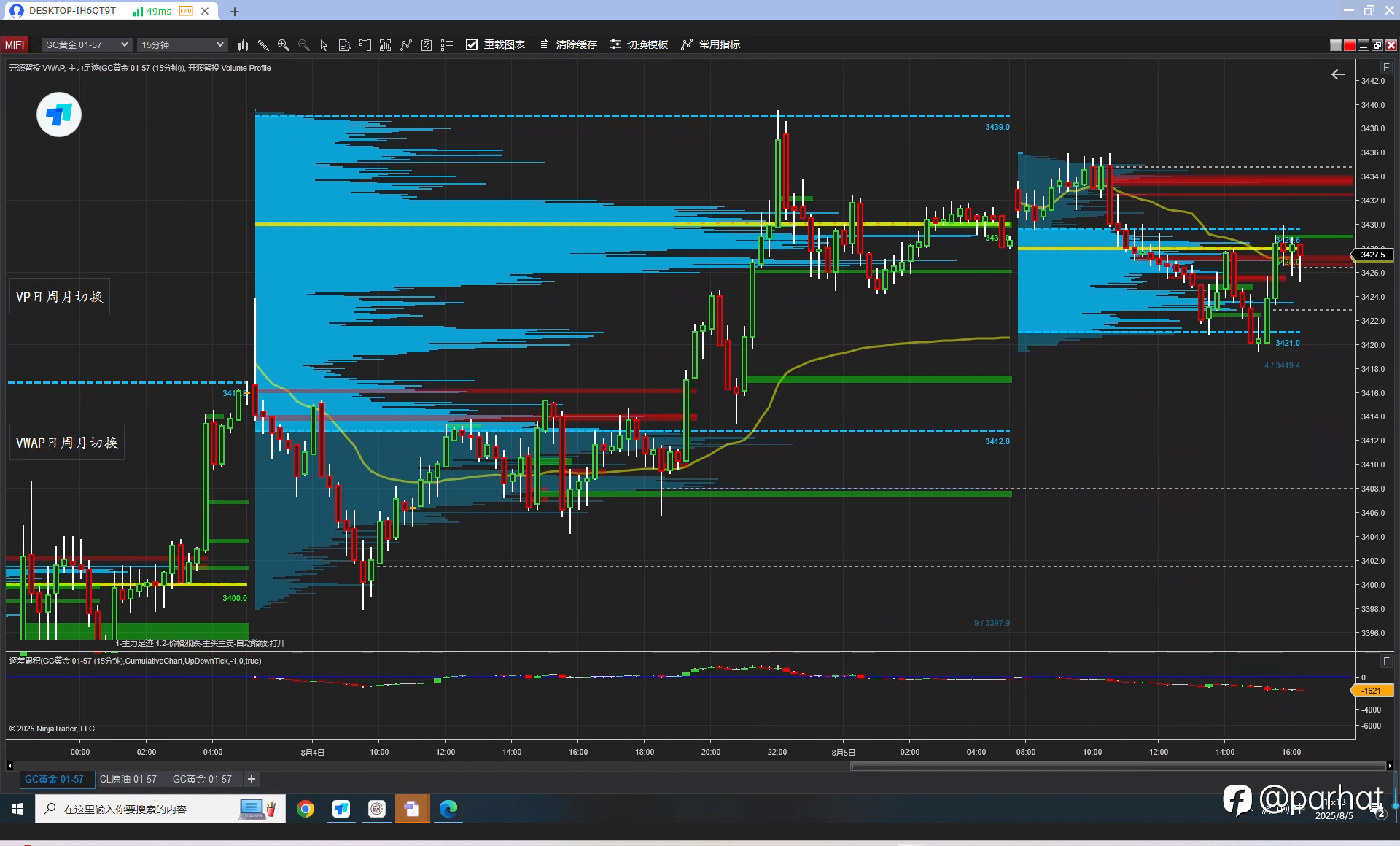Click the 3412.8 level label
The image size is (1400, 846).
(997, 441)
